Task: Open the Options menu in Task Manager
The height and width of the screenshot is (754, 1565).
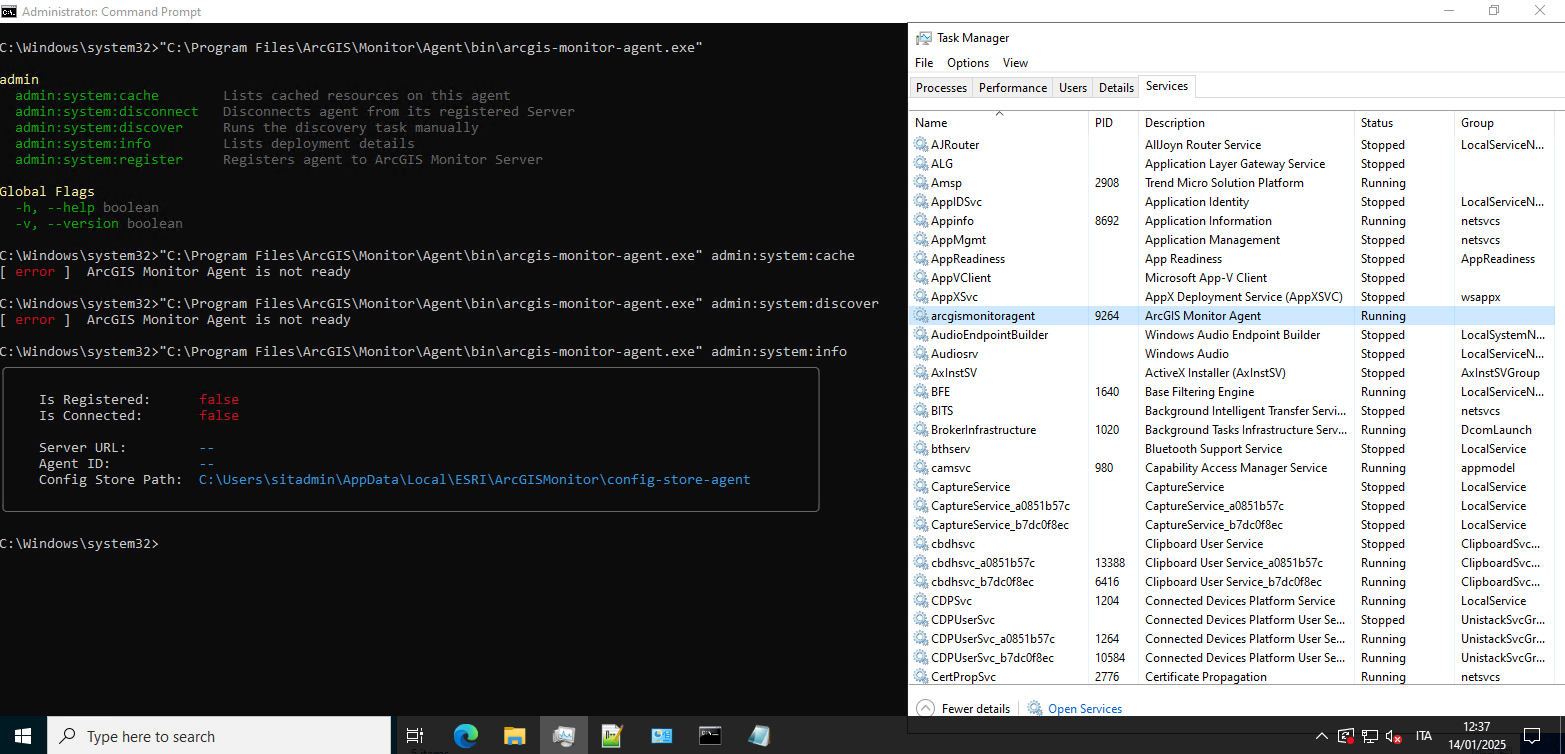Action: point(968,63)
